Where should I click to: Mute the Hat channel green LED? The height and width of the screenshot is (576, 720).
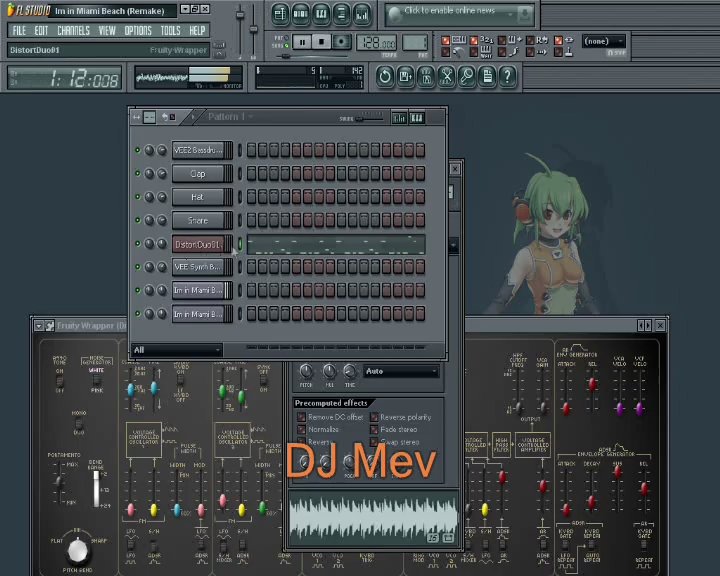tap(137, 197)
